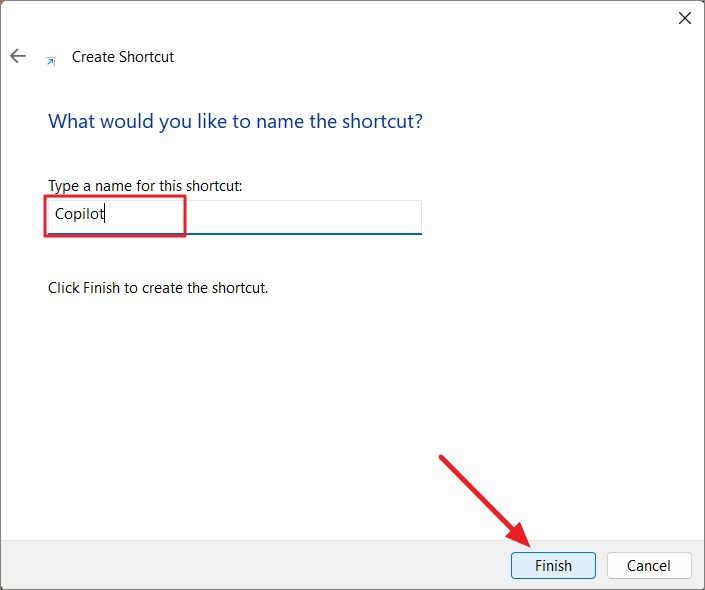
Task: Cancel the shortcut creation
Action: pos(649,565)
